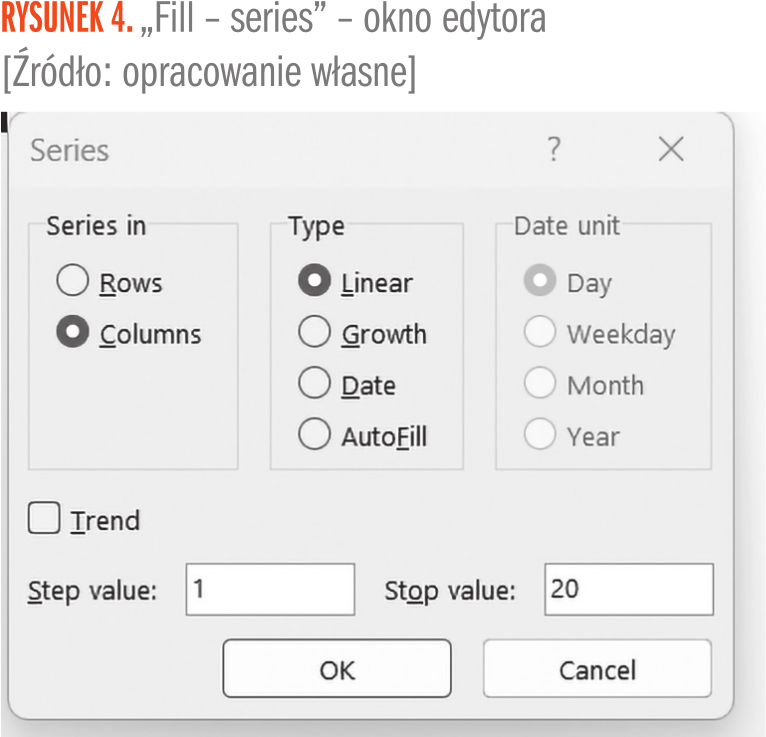Click the Series dialog title bar
The image size is (766, 737).
click(x=300, y=150)
